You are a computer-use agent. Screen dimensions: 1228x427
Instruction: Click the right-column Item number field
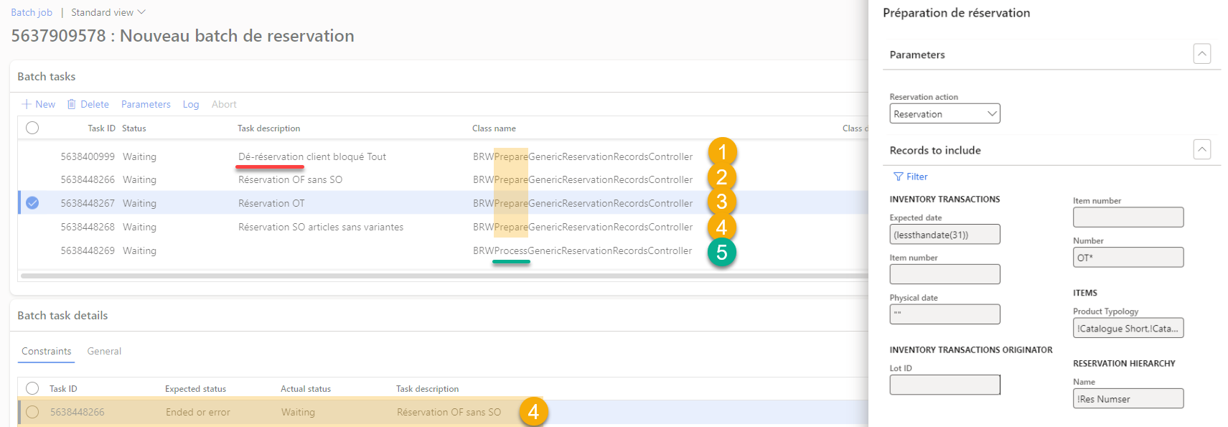pyautogui.click(x=1128, y=217)
